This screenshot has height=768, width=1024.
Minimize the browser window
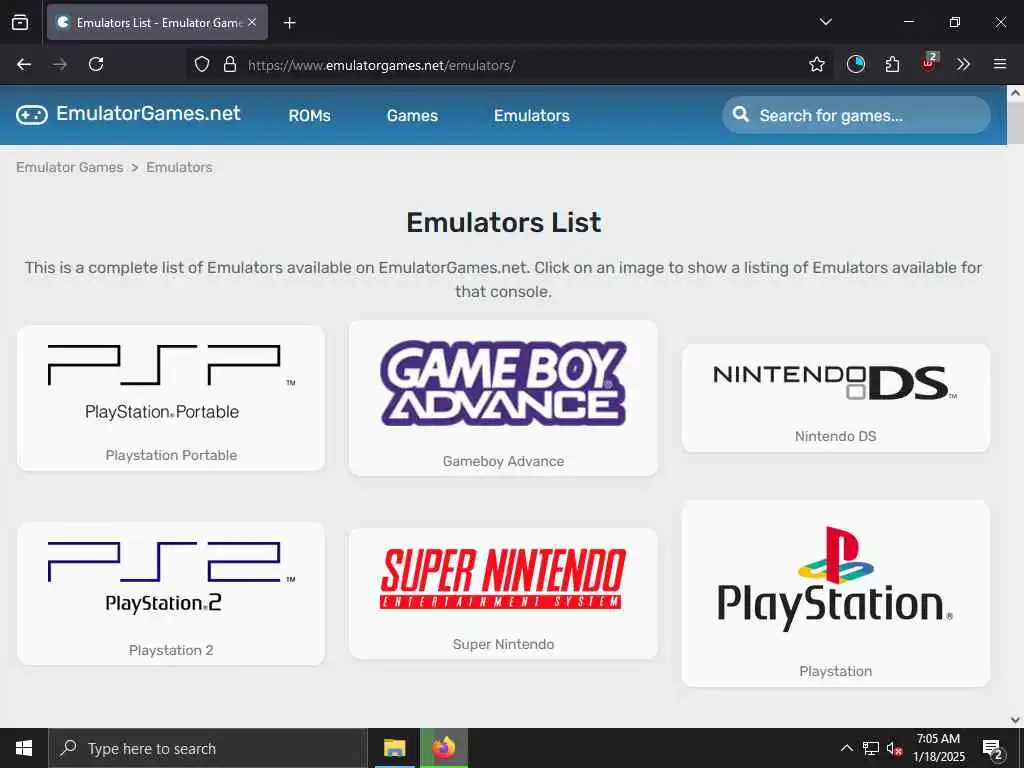point(908,22)
